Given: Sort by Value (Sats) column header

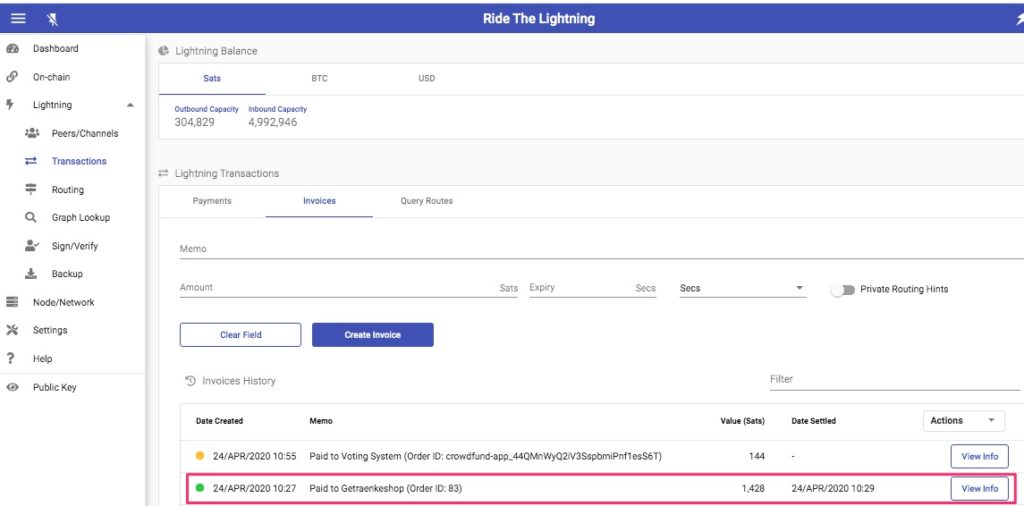Looking at the screenshot, I should [x=743, y=421].
